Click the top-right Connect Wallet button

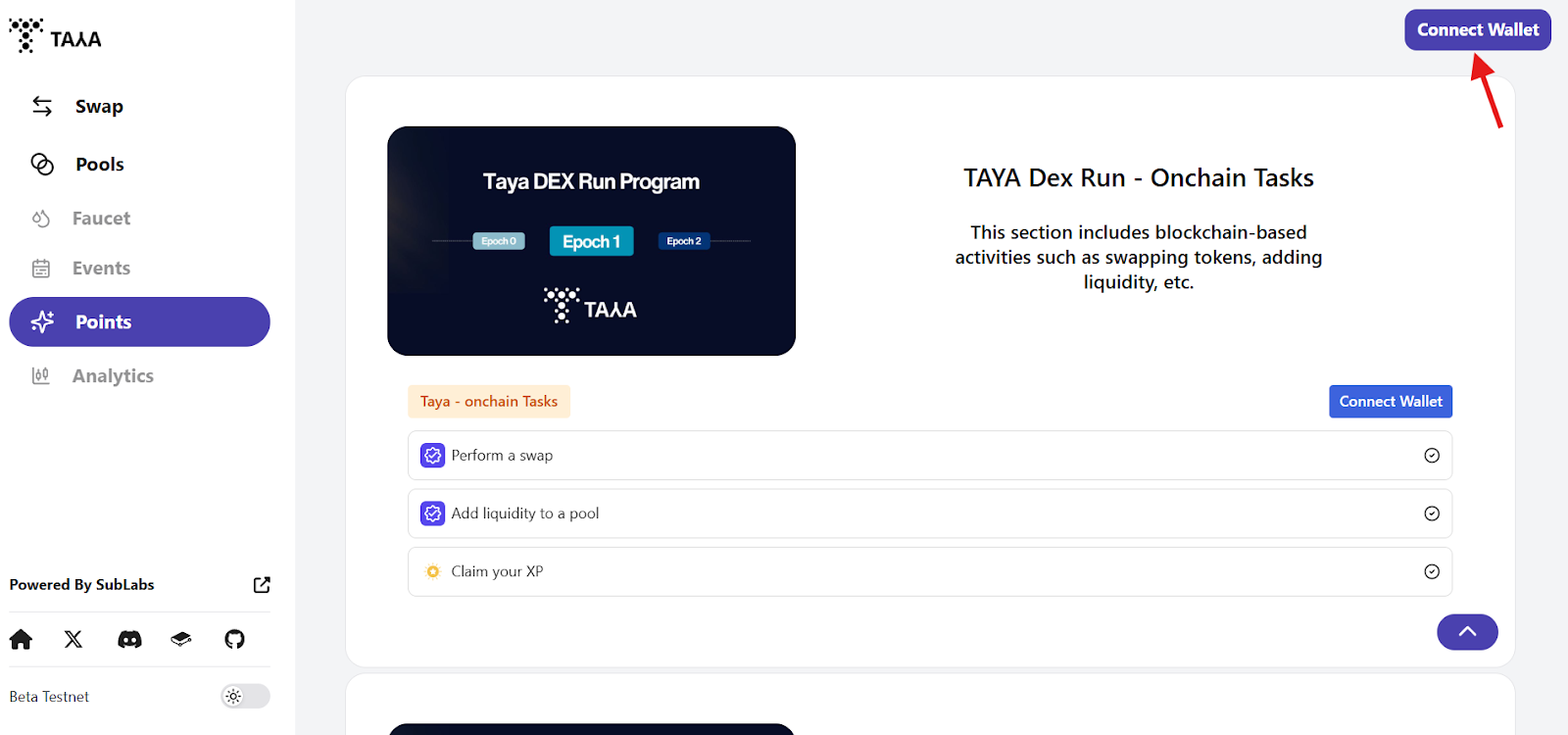(1478, 30)
